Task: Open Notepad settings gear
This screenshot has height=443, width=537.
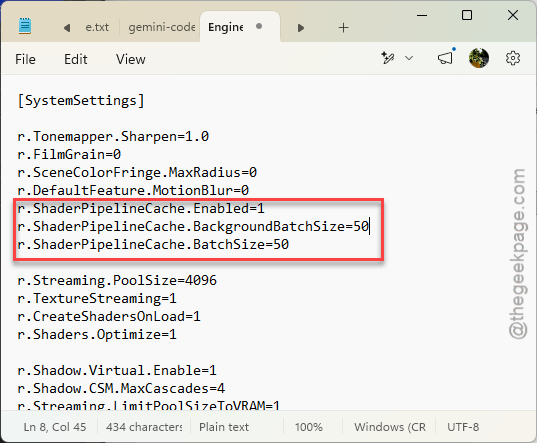Action: [513, 58]
